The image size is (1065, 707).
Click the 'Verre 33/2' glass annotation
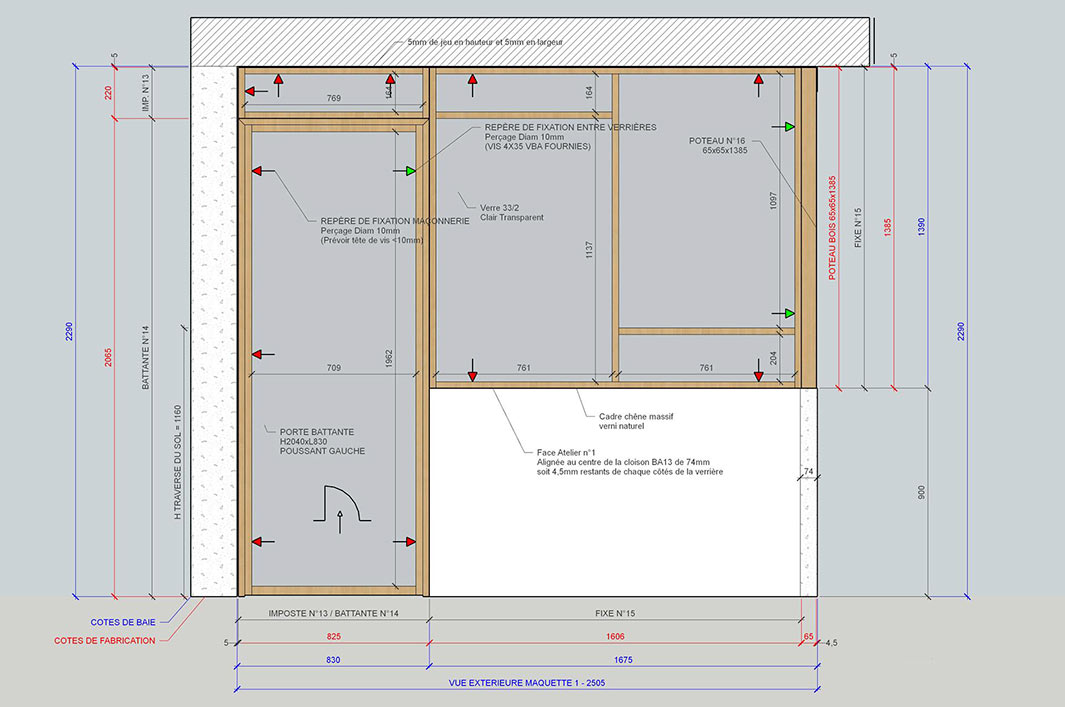point(500,208)
